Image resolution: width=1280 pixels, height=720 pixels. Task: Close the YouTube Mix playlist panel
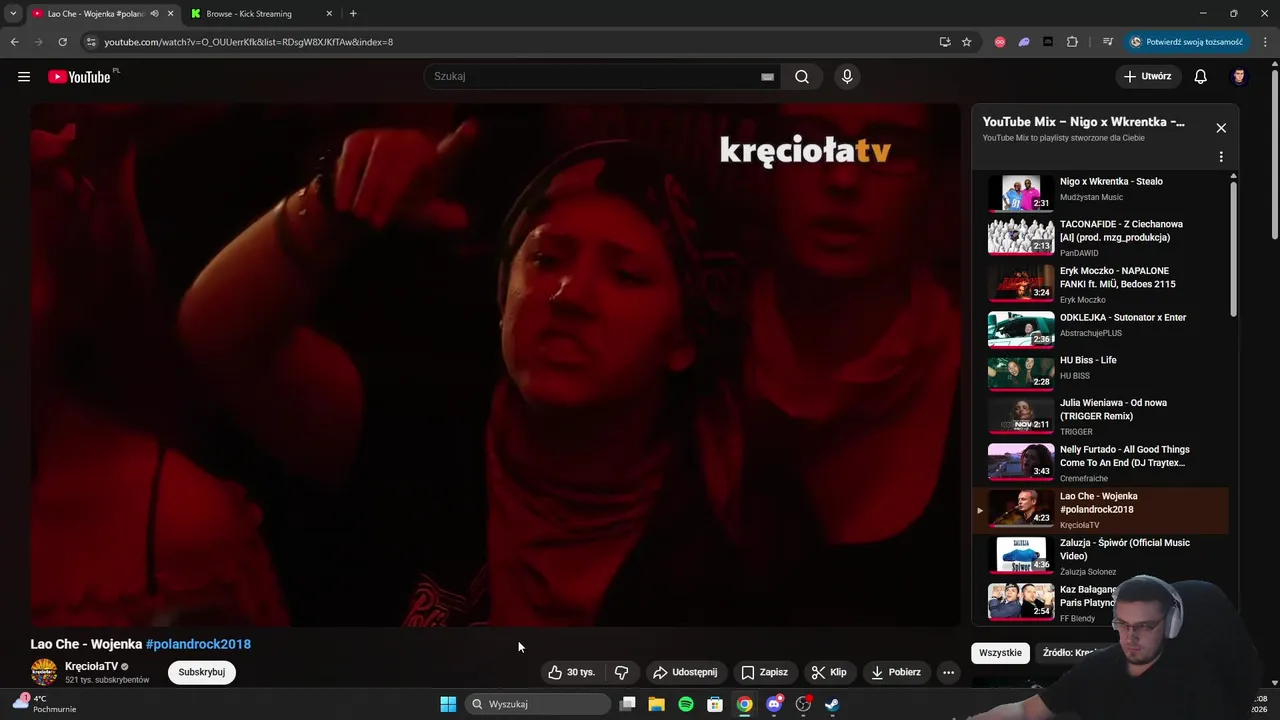pos(1221,128)
